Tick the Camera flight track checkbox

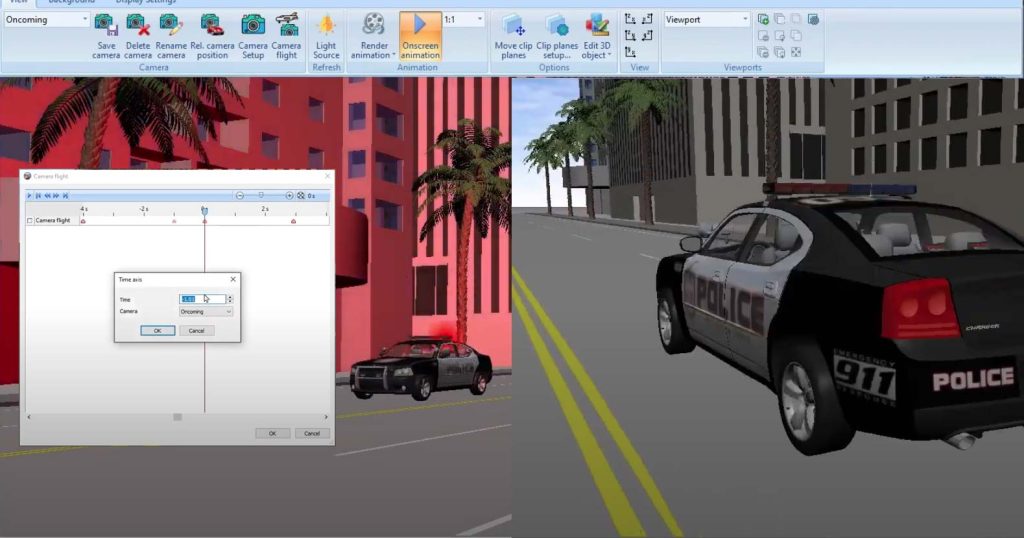coord(29,221)
